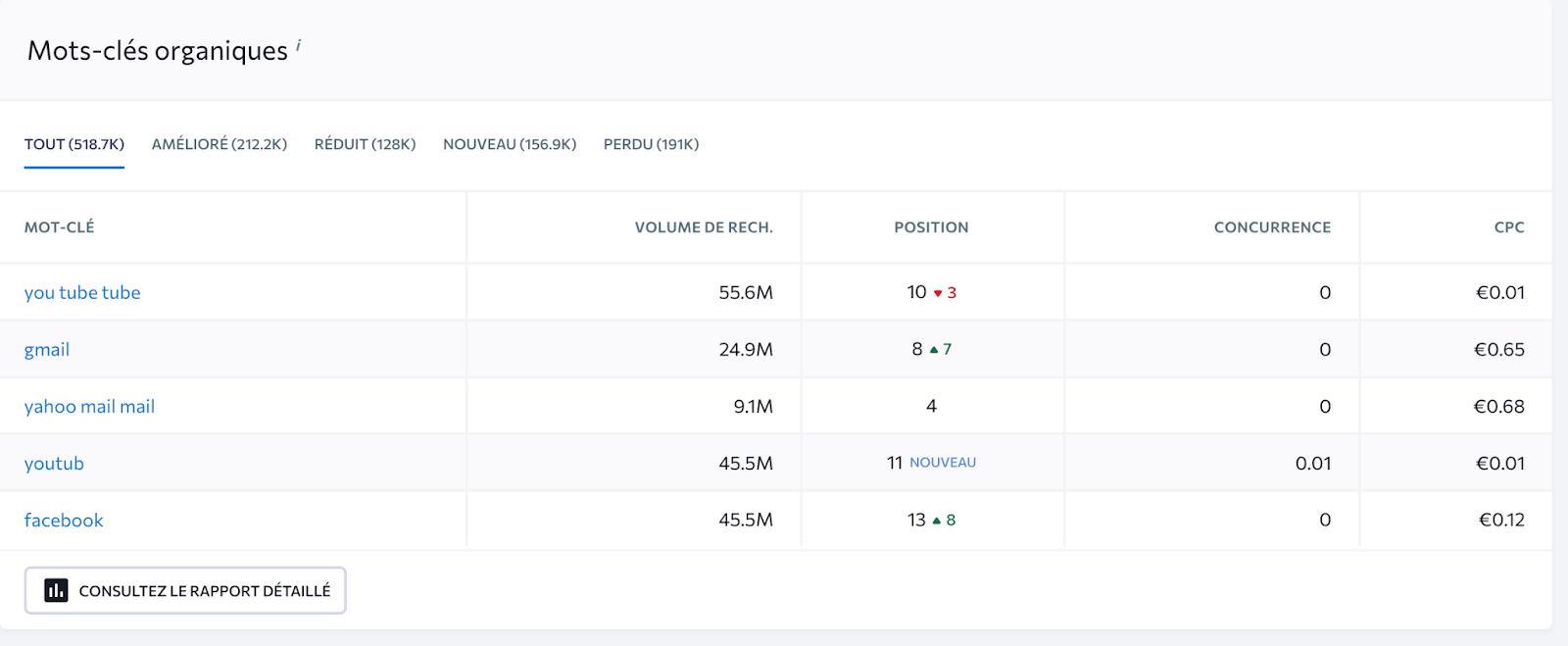Screen dimensions: 1568x646
Task: Click the €0.68 CPC value
Action: click(x=1499, y=406)
